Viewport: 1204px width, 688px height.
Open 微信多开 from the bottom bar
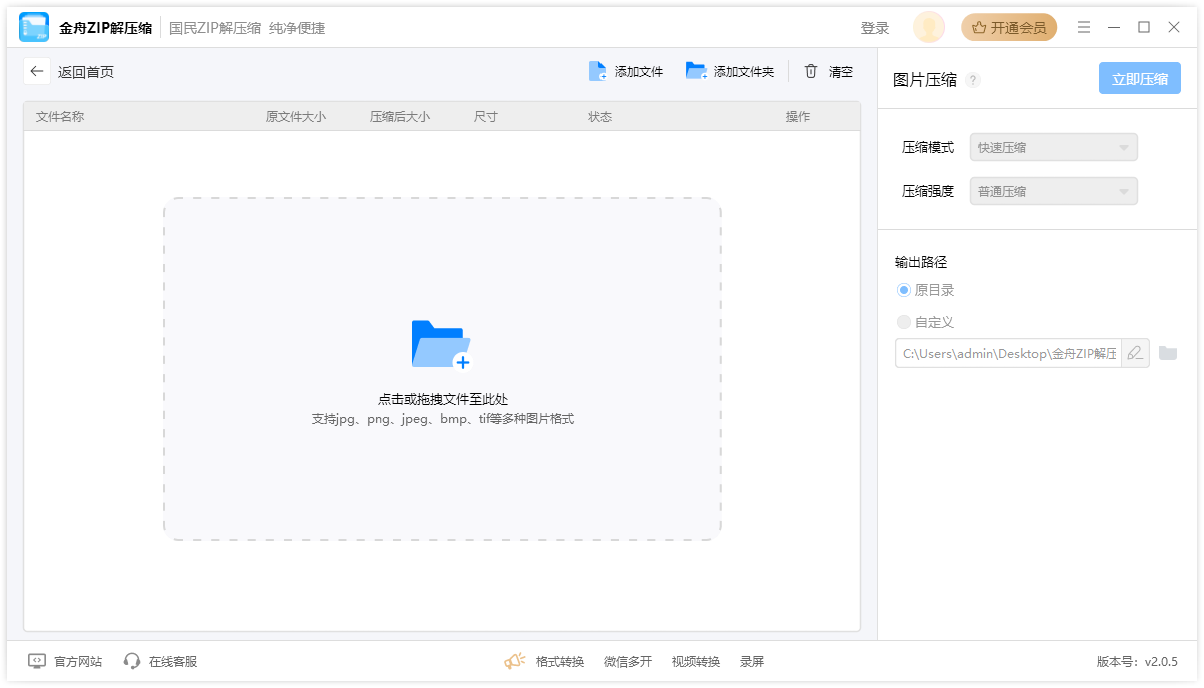[x=628, y=661]
